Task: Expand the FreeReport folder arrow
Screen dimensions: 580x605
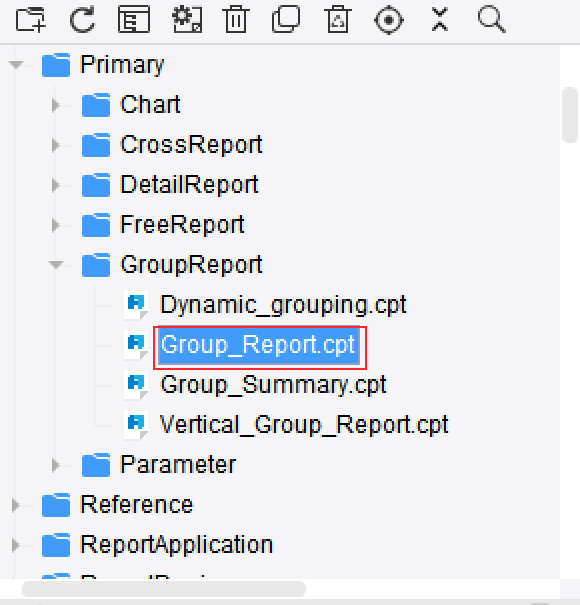Action: [x=56, y=225]
